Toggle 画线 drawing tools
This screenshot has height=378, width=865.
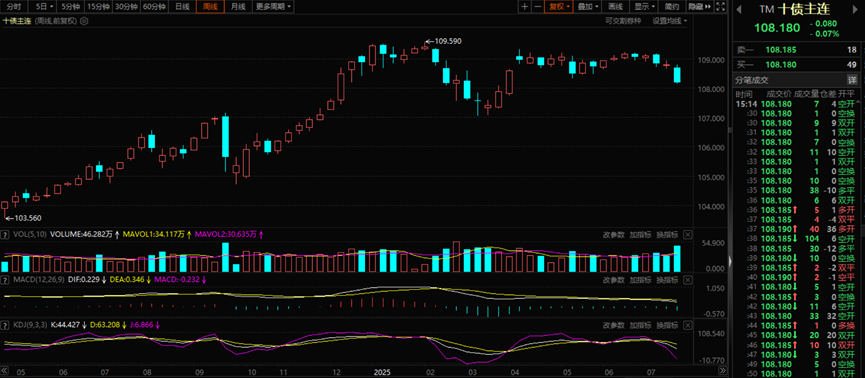click(615, 7)
